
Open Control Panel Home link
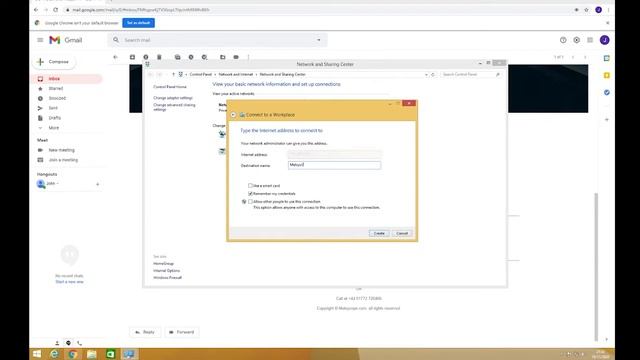click(x=170, y=87)
